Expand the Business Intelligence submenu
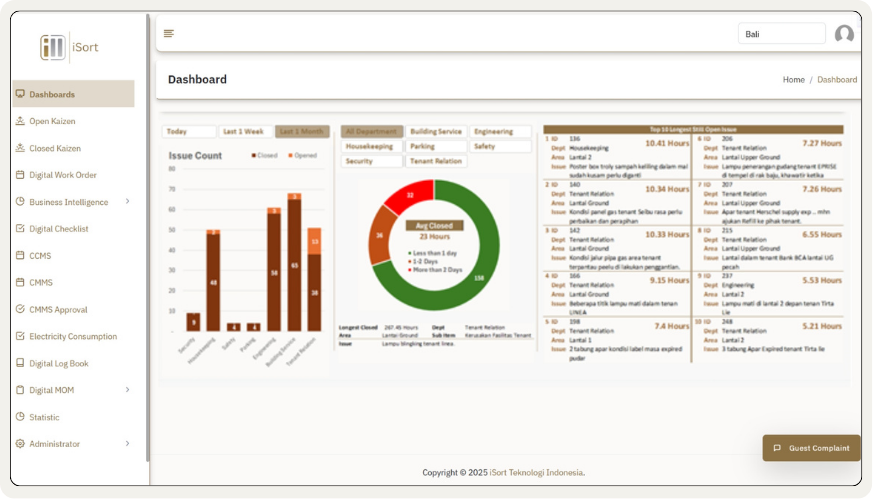This screenshot has width=873, height=499. pos(127,202)
